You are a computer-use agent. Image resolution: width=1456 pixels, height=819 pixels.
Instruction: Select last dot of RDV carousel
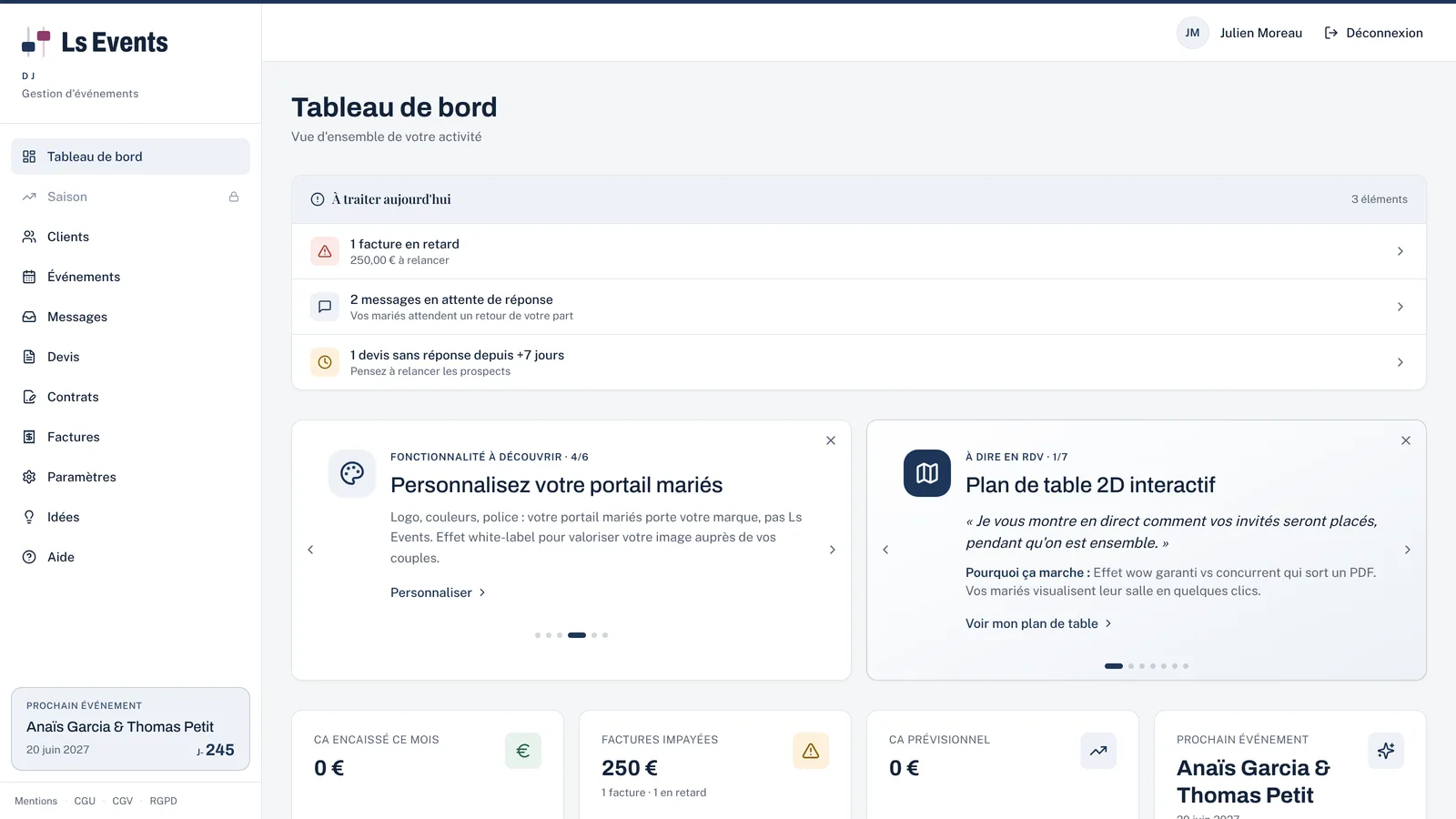[x=1186, y=666]
